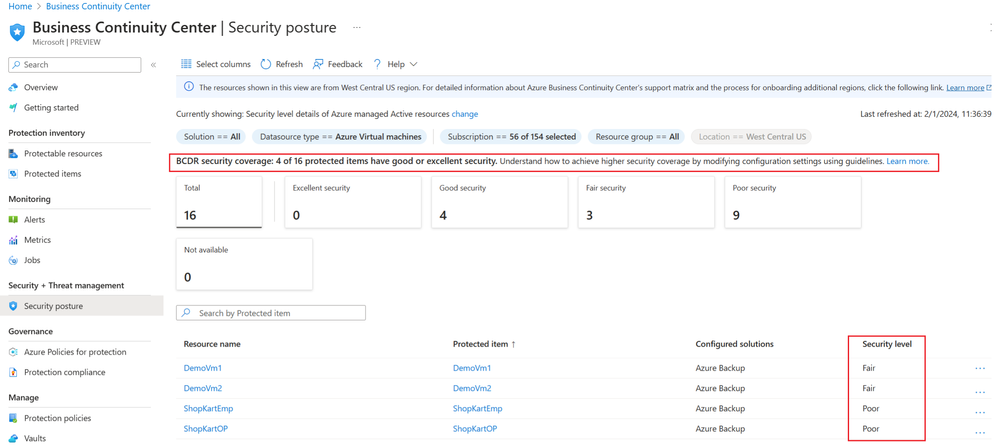Click the Getting started rocket icon
This screenshot has height=447, width=999.
pos(13,108)
